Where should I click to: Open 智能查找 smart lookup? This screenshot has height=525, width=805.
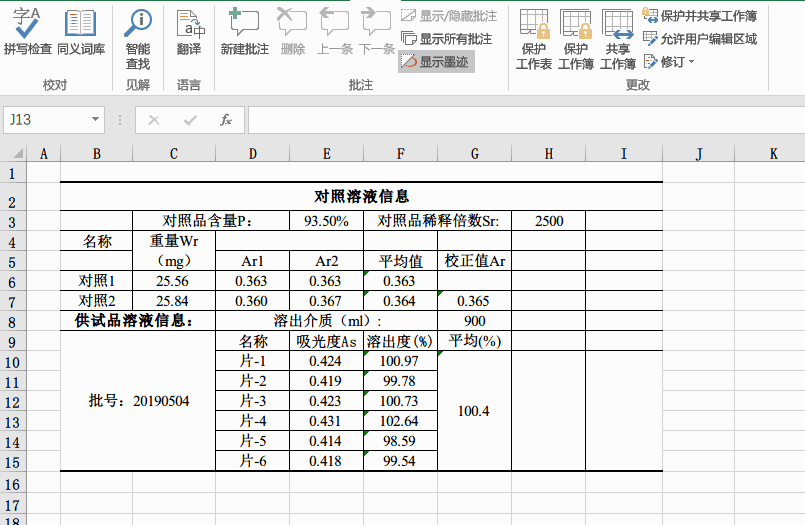pos(138,39)
